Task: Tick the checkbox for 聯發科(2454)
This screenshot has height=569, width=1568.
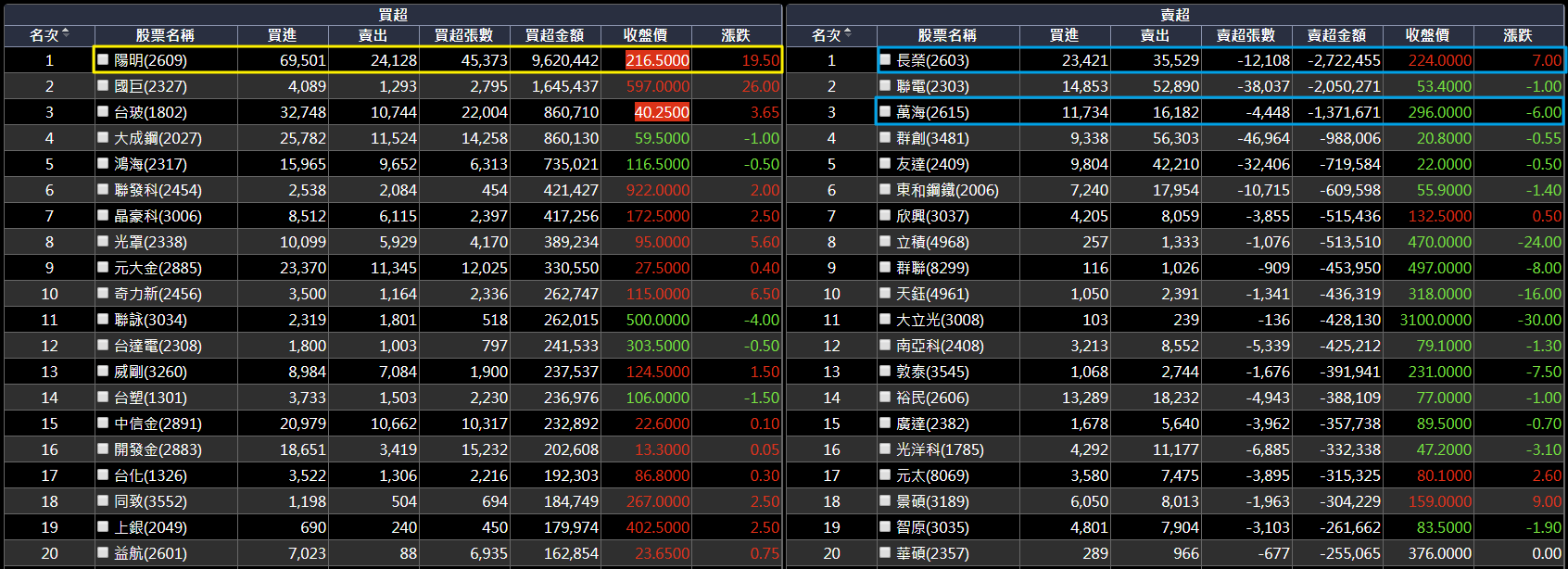Action: (x=104, y=189)
